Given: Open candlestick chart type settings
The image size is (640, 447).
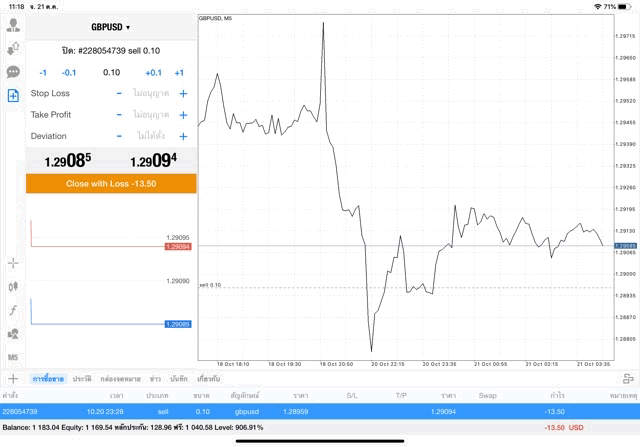Looking at the screenshot, I should (x=13, y=287).
